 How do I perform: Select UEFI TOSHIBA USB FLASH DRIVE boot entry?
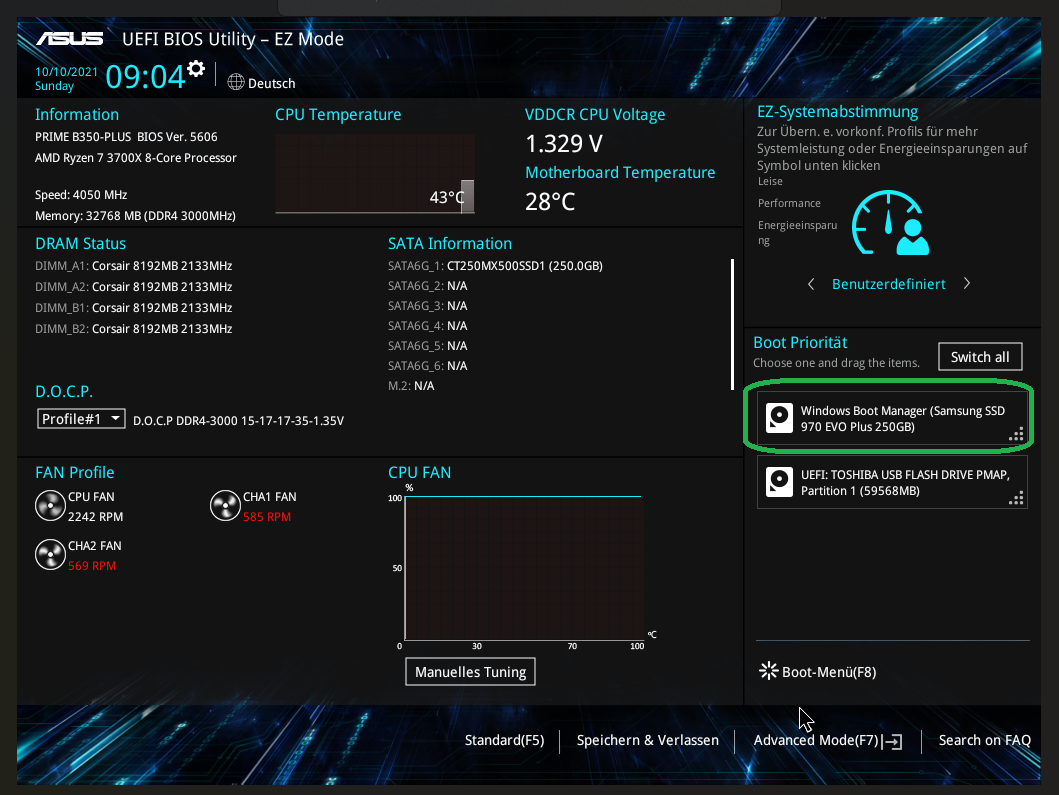pyautogui.click(x=892, y=482)
